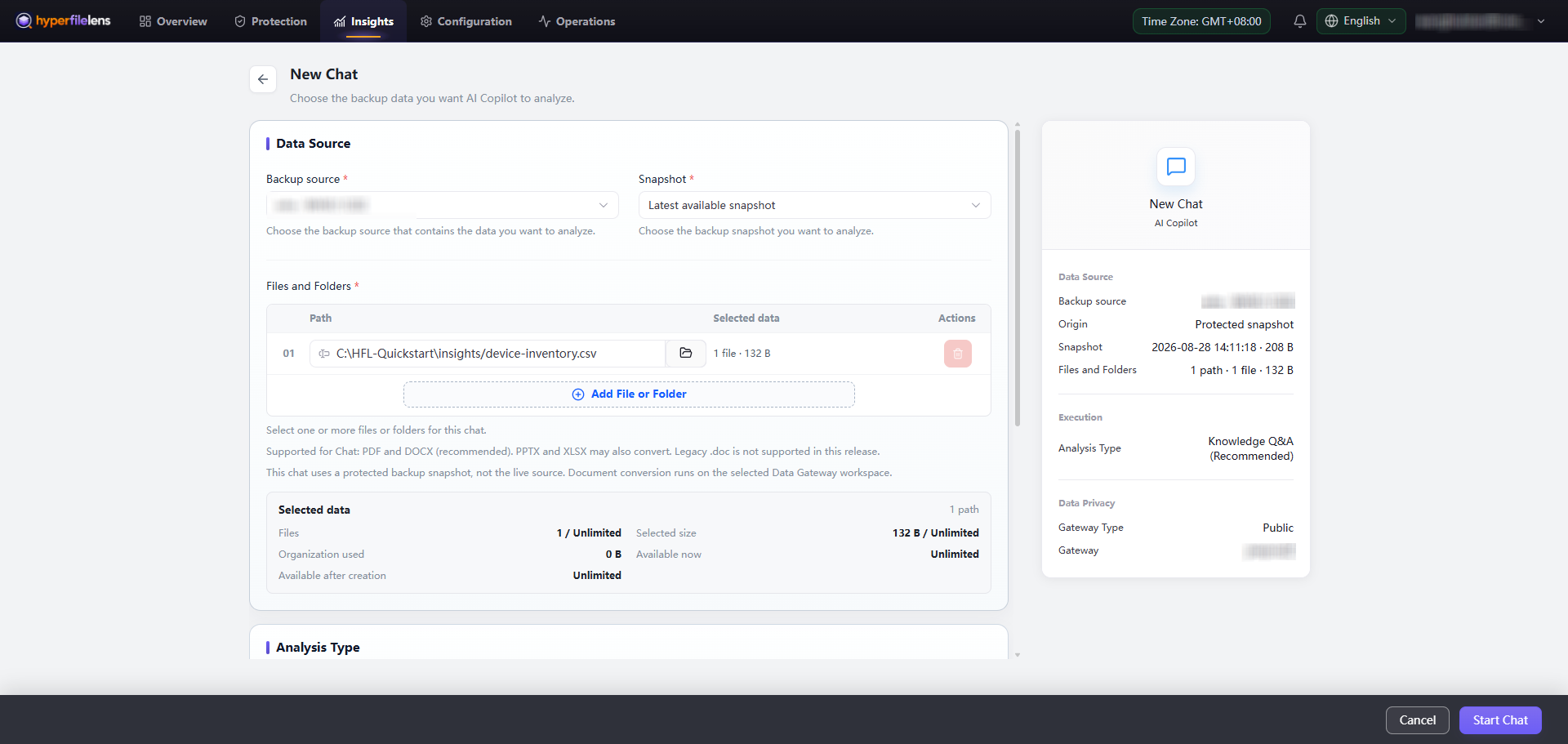Viewport: 1568px width, 744px height.
Task: Click the file path input field
Action: pyautogui.click(x=488, y=354)
